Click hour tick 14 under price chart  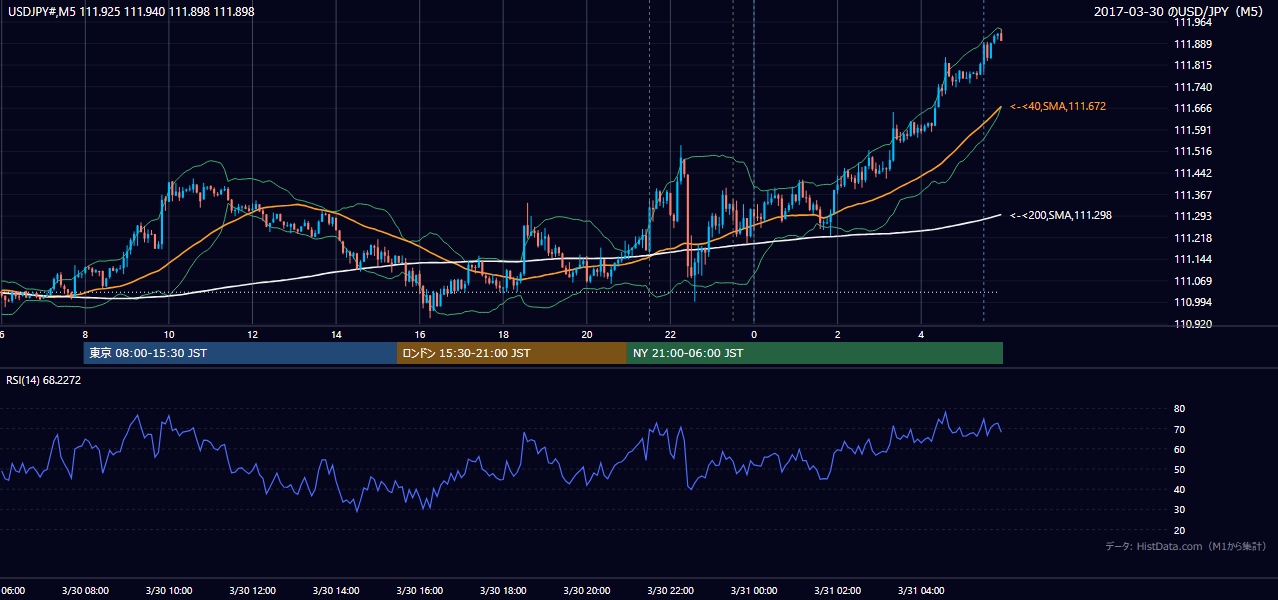point(336,335)
